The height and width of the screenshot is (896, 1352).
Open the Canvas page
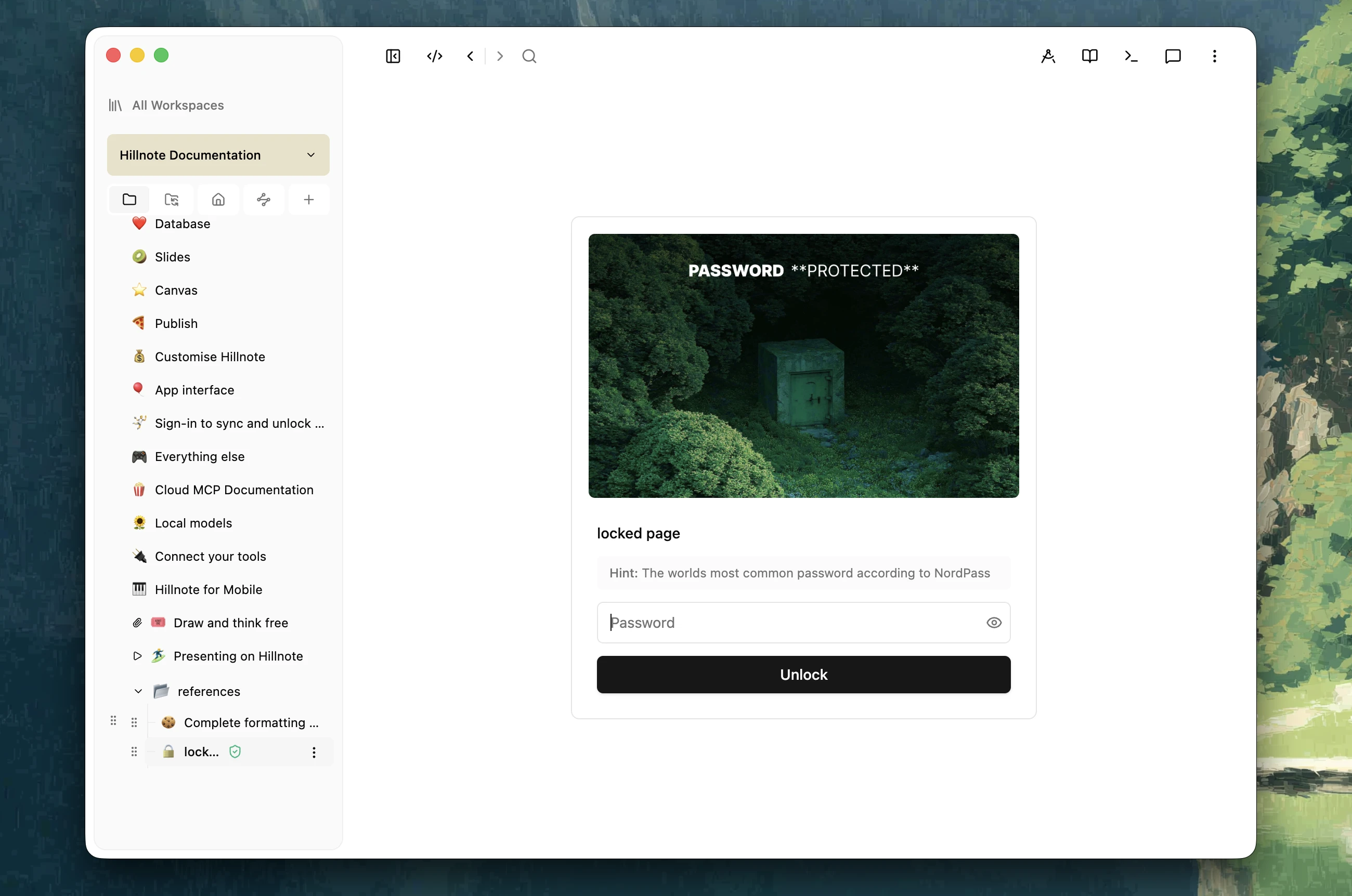(x=176, y=291)
